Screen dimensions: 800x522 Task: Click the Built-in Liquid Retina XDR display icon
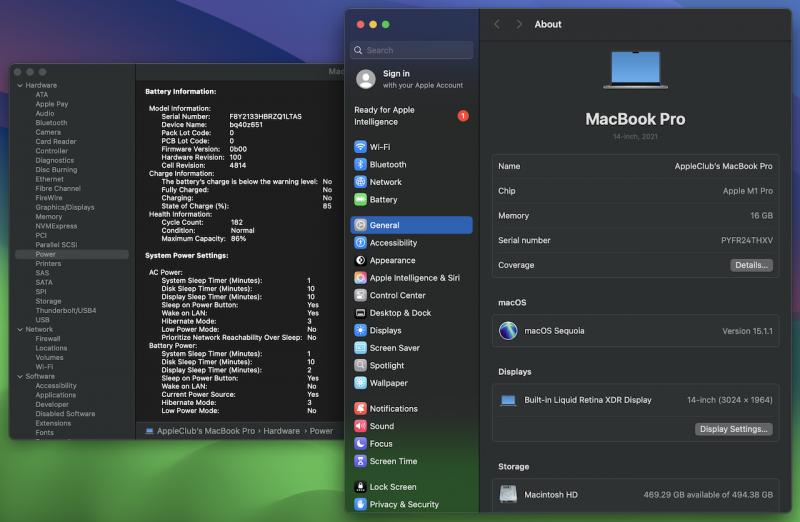pos(508,400)
